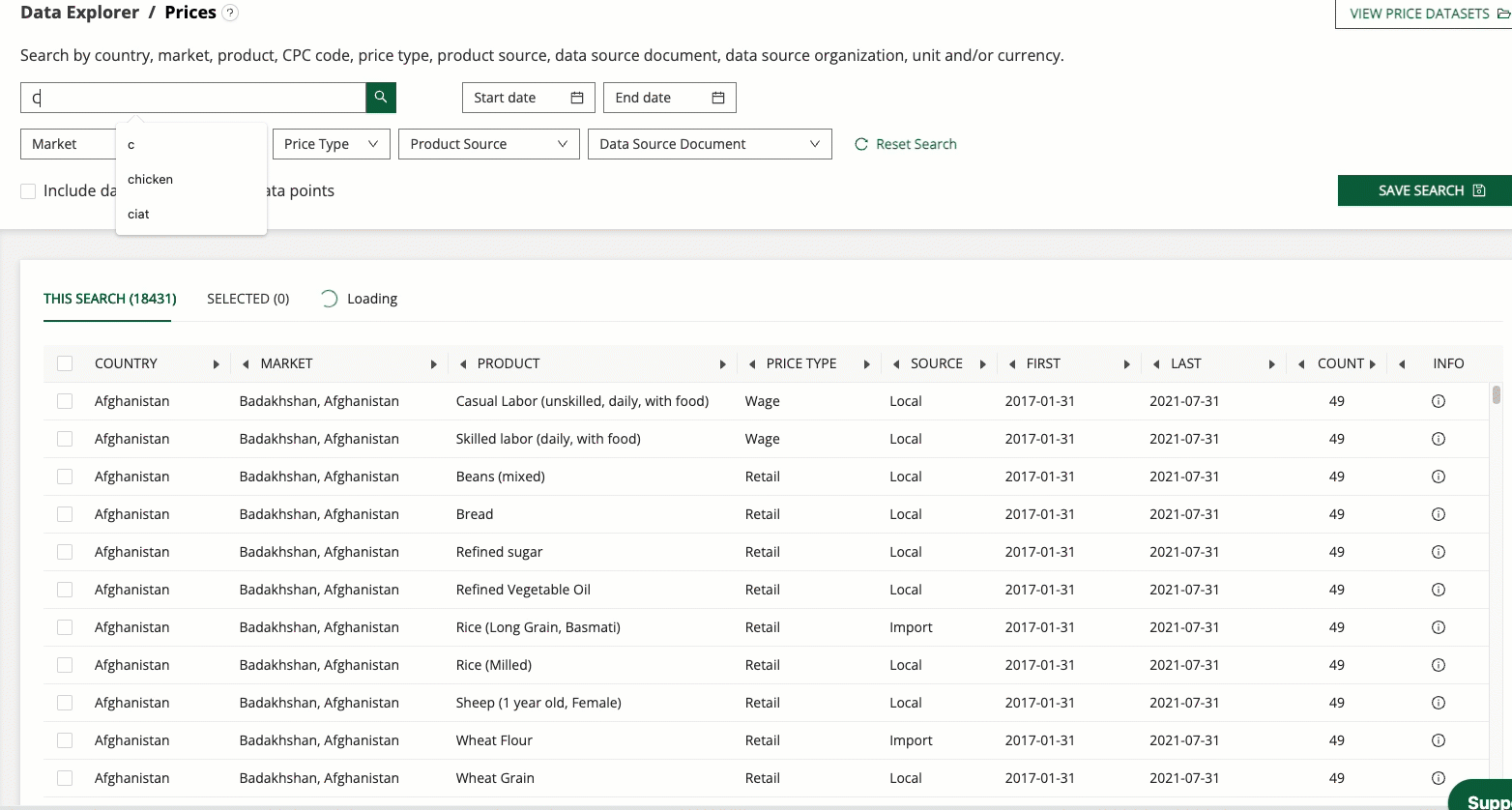Open the Product Source dropdown
1512x810 pixels.
[488, 144]
